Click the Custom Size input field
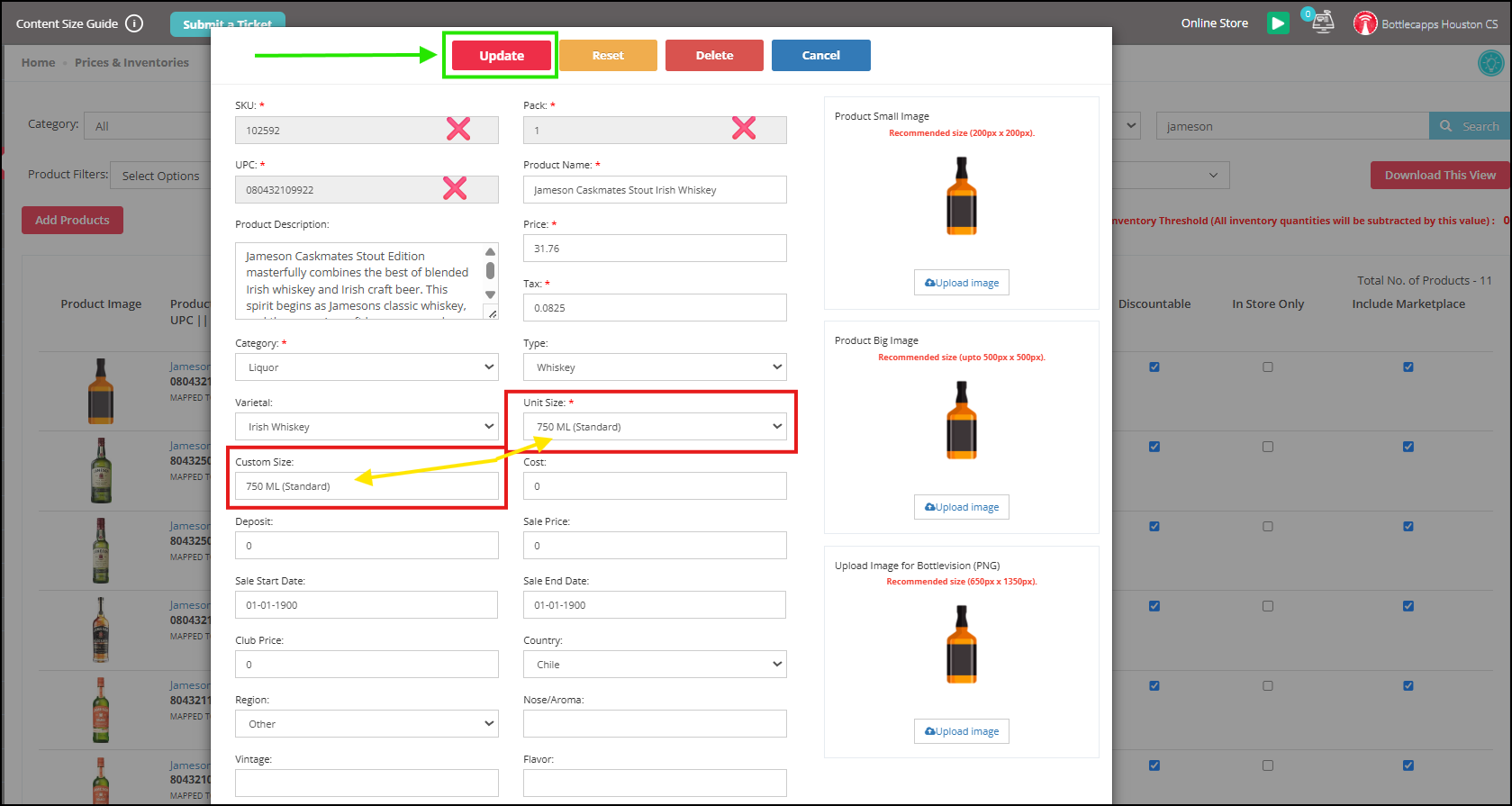The image size is (1512, 806). pos(367,486)
